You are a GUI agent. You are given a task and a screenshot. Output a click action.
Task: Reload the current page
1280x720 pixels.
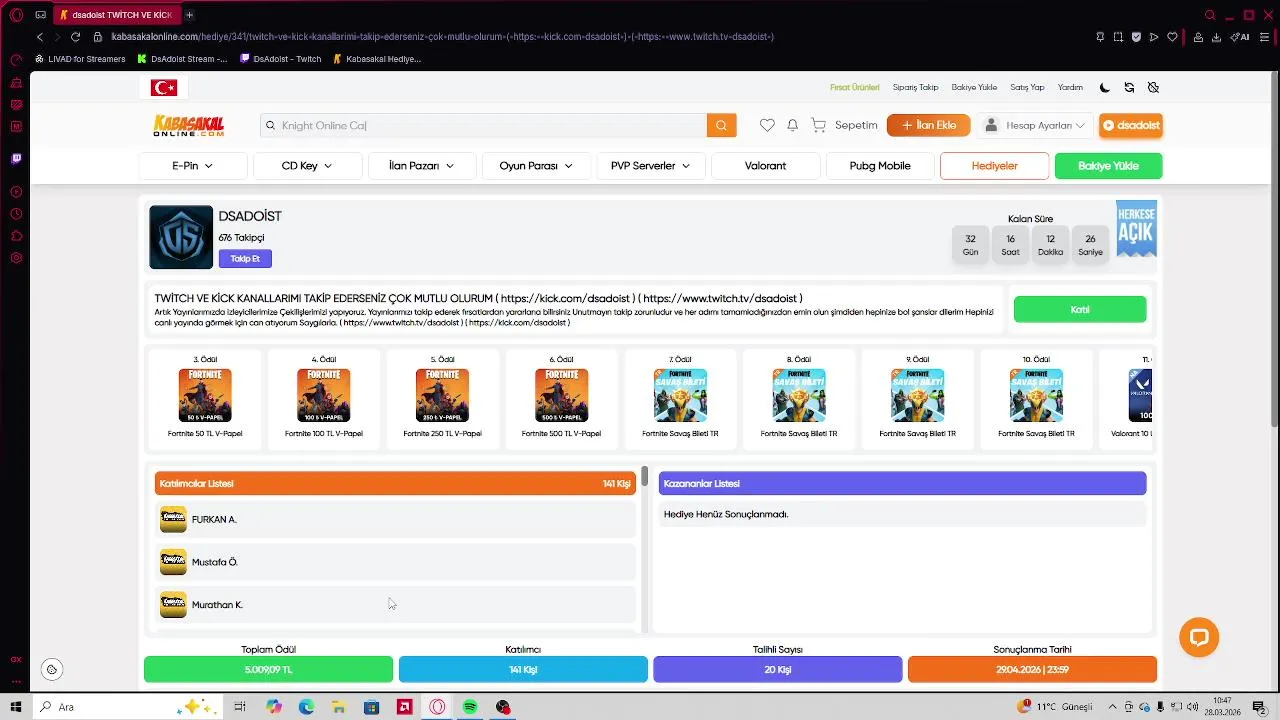click(x=75, y=37)
